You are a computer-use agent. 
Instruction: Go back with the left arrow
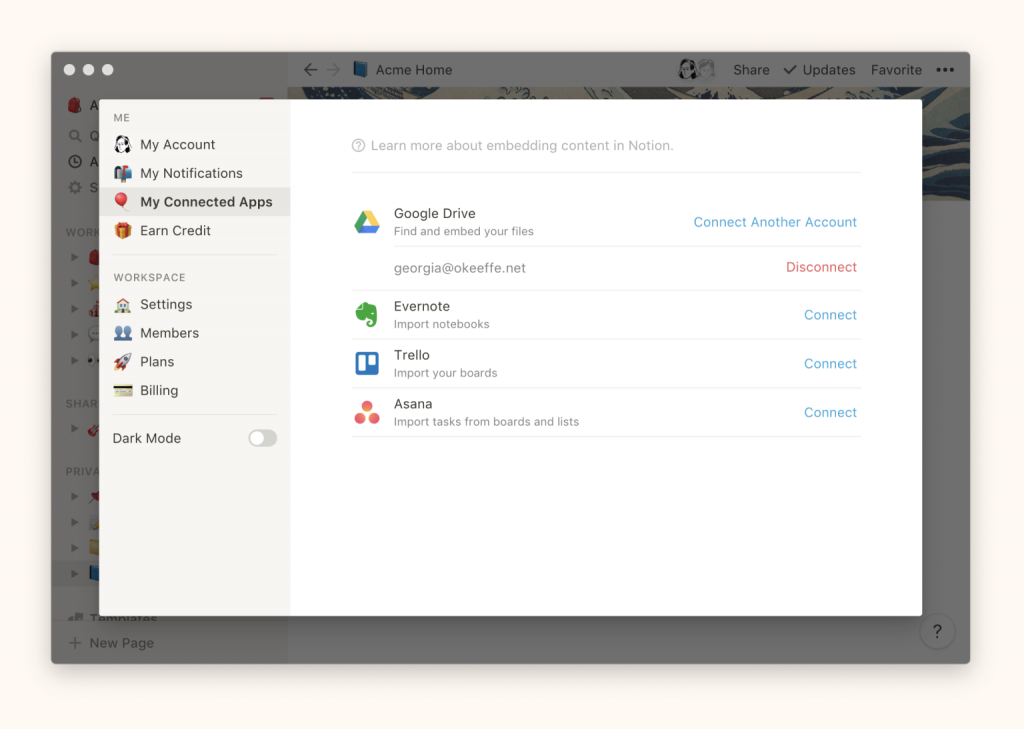[310, 70]
